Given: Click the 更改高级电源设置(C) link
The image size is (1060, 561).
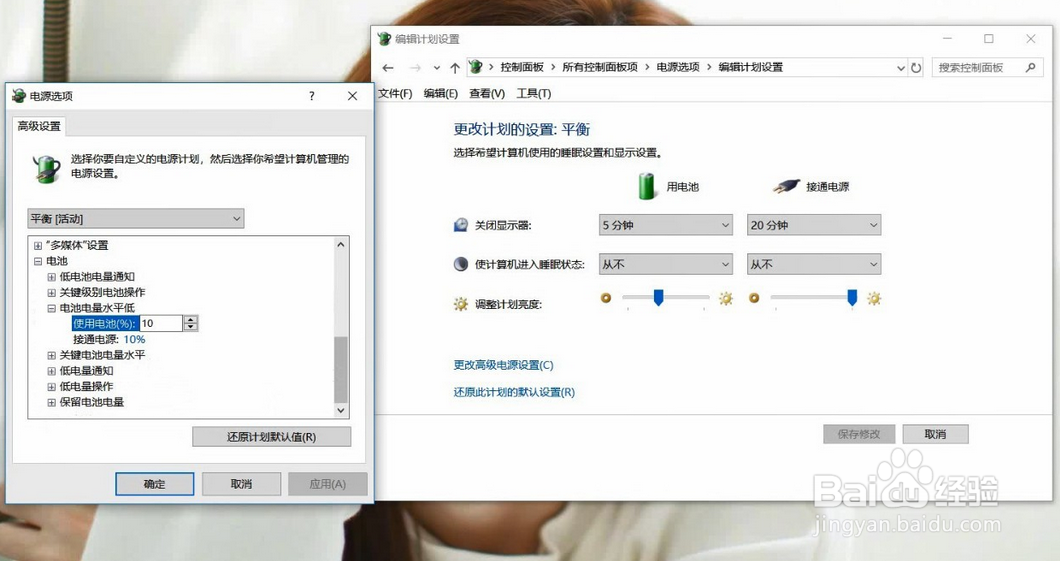Looking at the screenshot, I should click(504, 365).
